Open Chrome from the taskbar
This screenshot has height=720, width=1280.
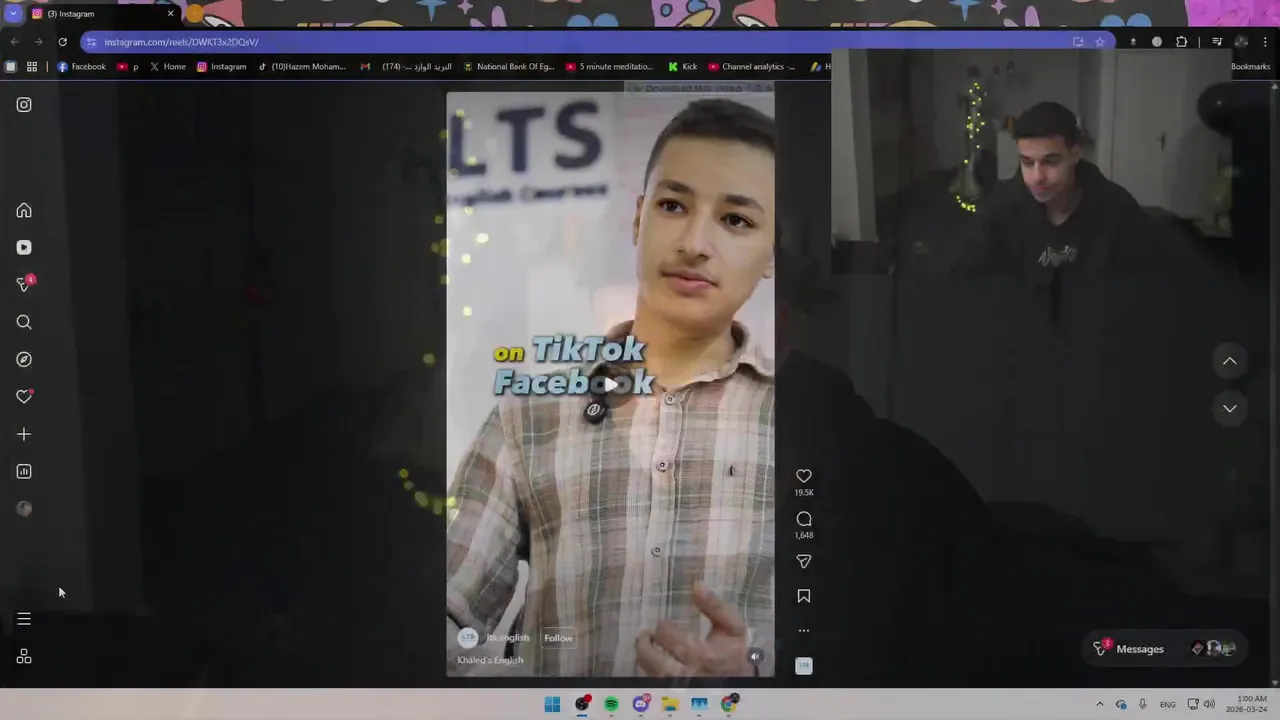coord(729,704)
